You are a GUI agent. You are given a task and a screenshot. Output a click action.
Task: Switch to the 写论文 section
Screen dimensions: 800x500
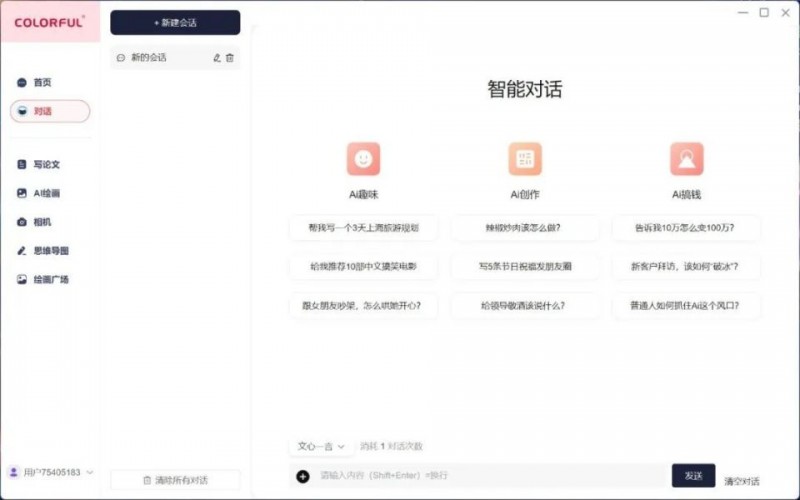(46, 164)
